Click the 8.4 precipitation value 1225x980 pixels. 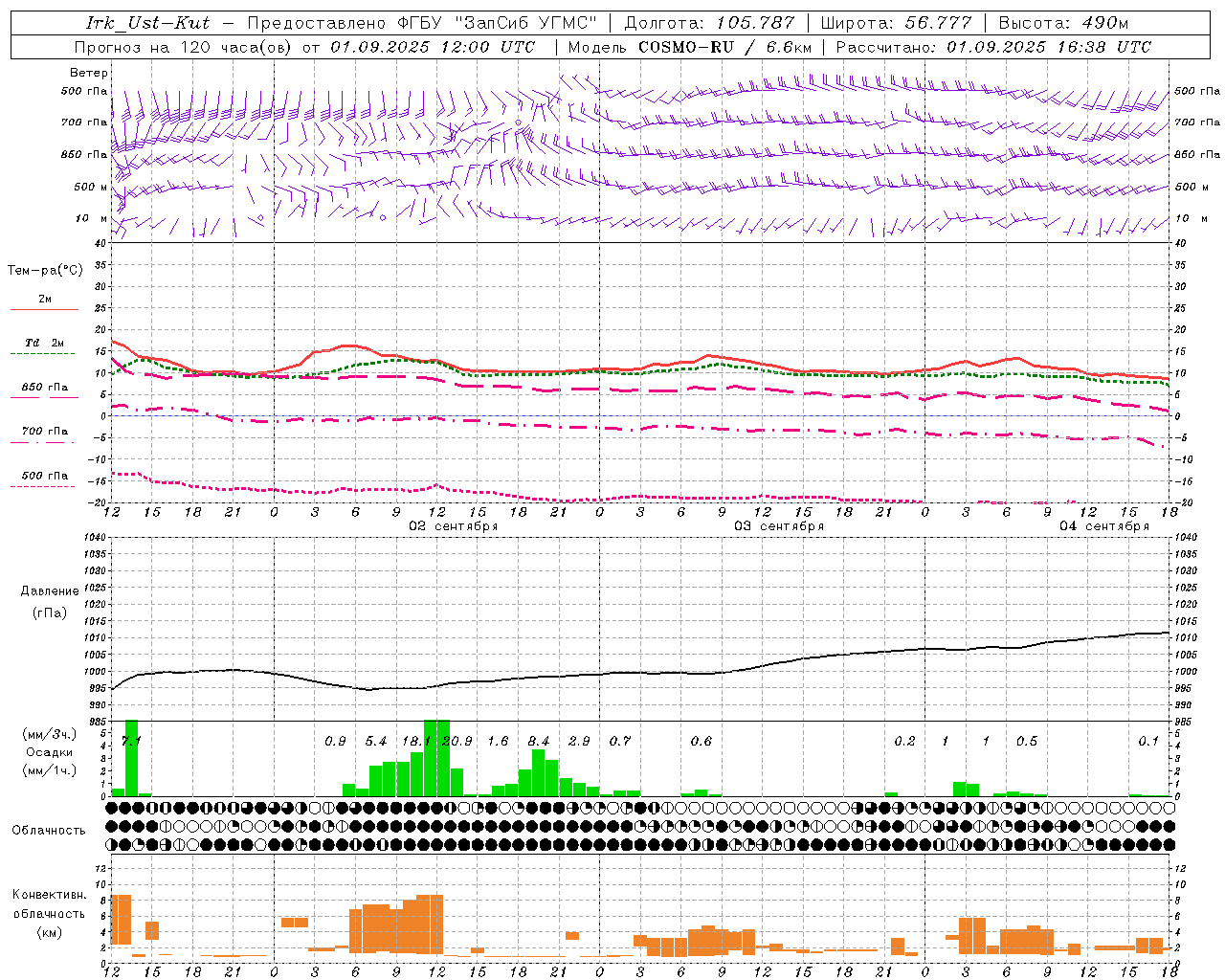[539, 742]
